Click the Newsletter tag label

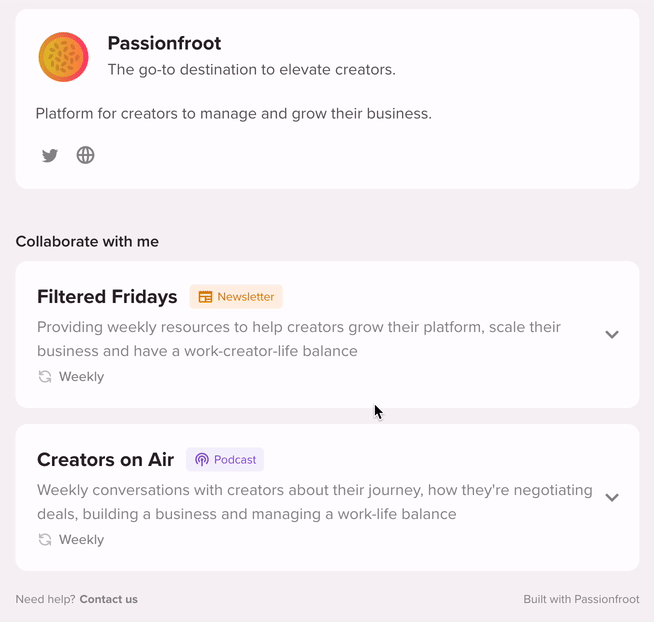[x=246, y=297]
